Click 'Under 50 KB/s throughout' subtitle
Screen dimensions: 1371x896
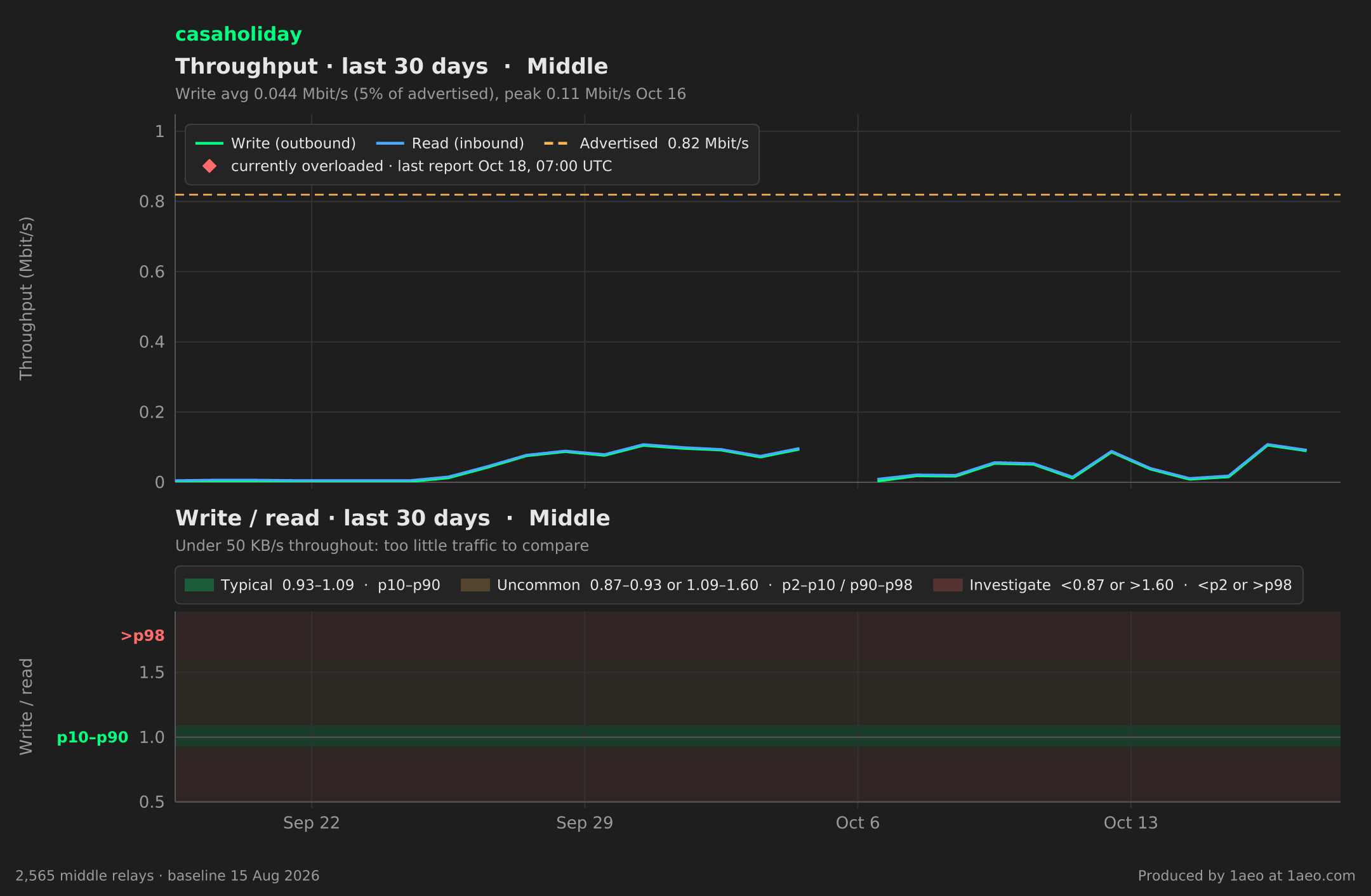(x=382, y=546)
